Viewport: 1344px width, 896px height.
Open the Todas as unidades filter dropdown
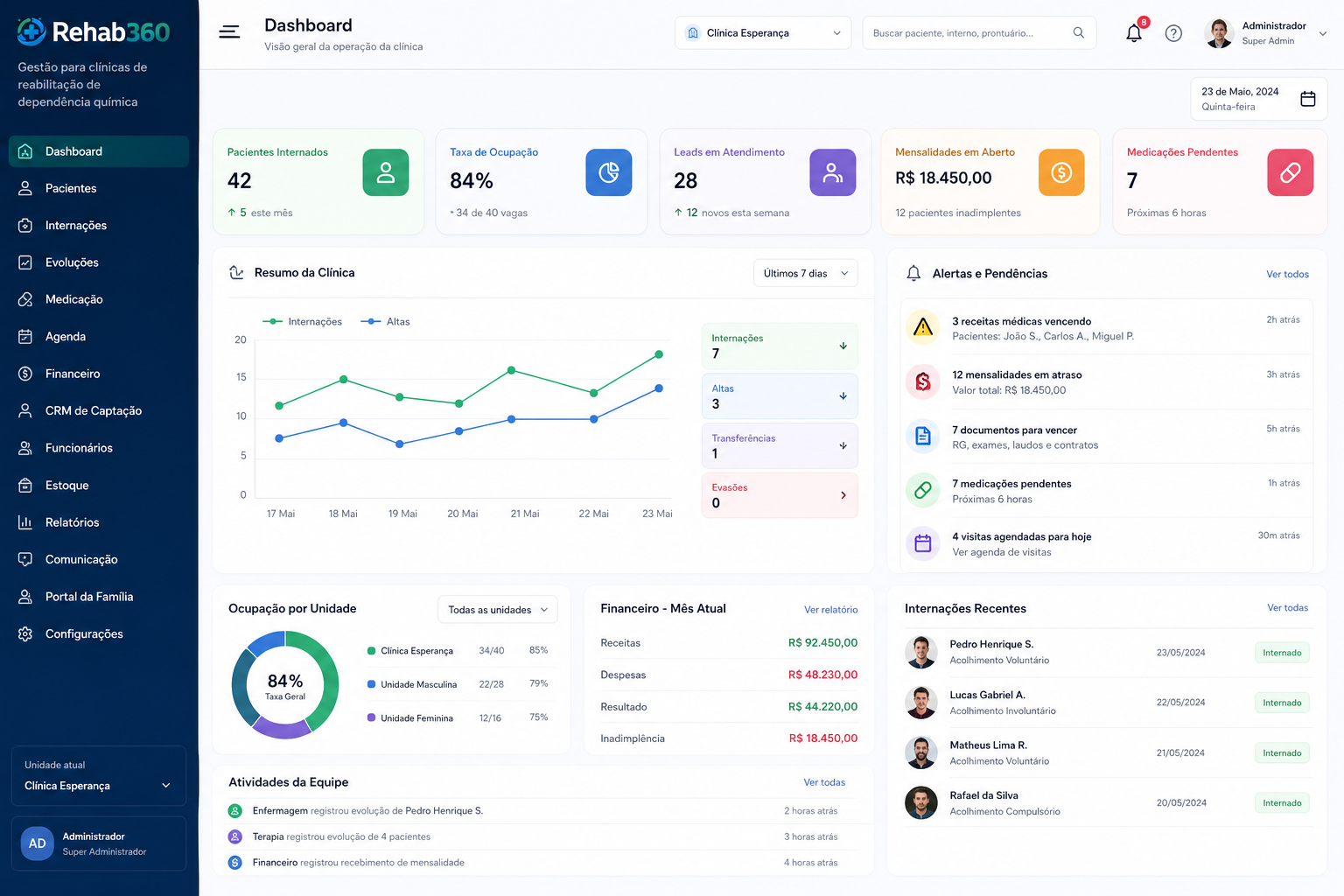click(x=498, y=610)
